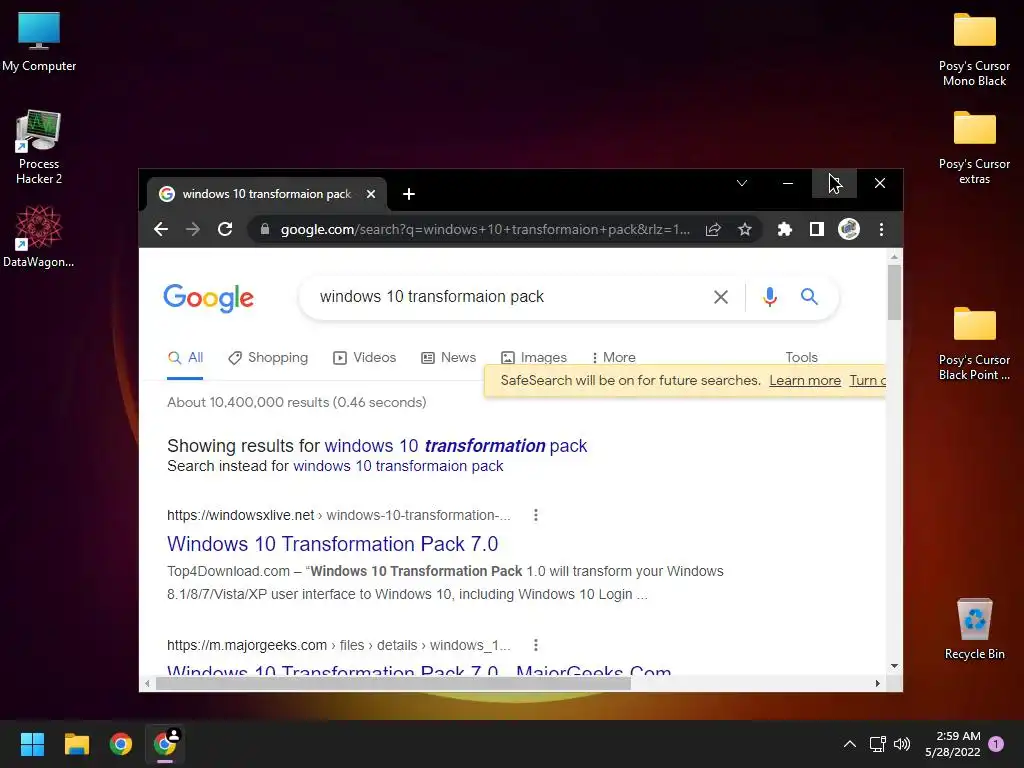The height and width of the screenshot is (768, 1024).
Task: Open the network tray icon
Action: [877, 744]
